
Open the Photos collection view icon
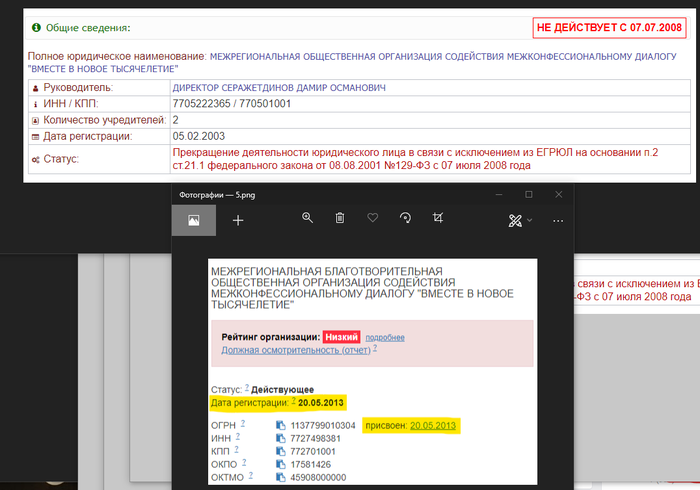(x=193, y=220)
